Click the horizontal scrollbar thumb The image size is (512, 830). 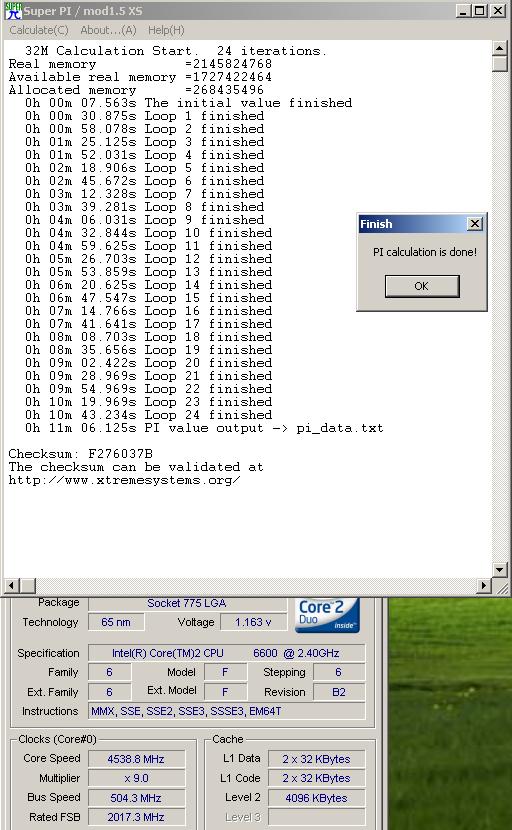tap(28, 585)
